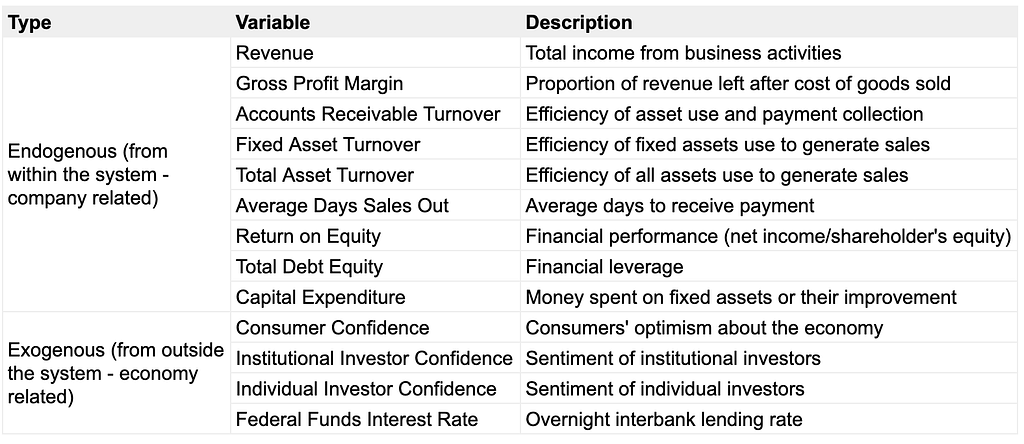The image size is (1024, 444).
Task: Select the Consumer Confidence cell
Action: pyautogui.click(x=376, y=327)
